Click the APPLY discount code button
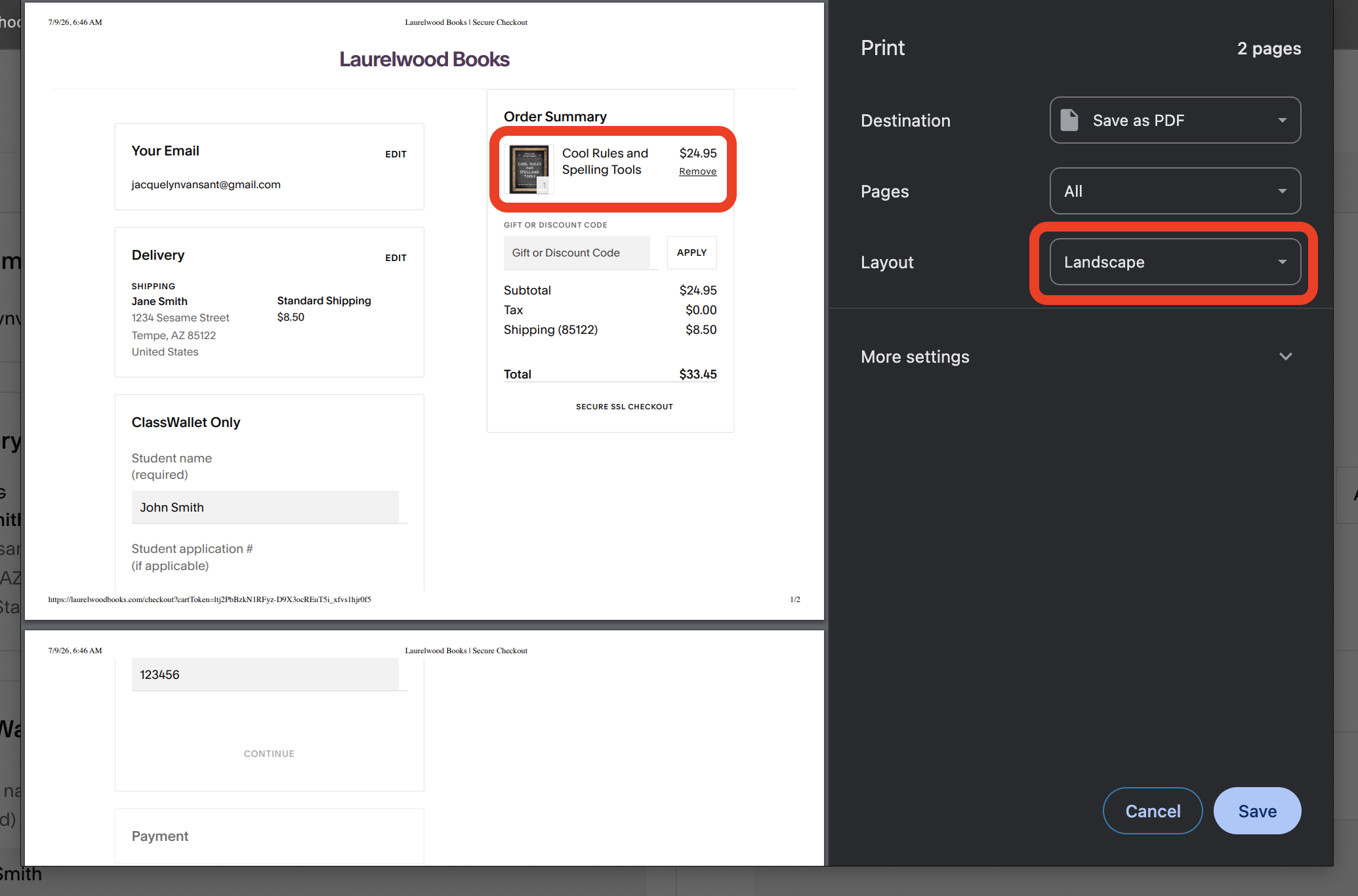Image resolution: width=1358 pixels, height=896 pixels. point(691,253)
